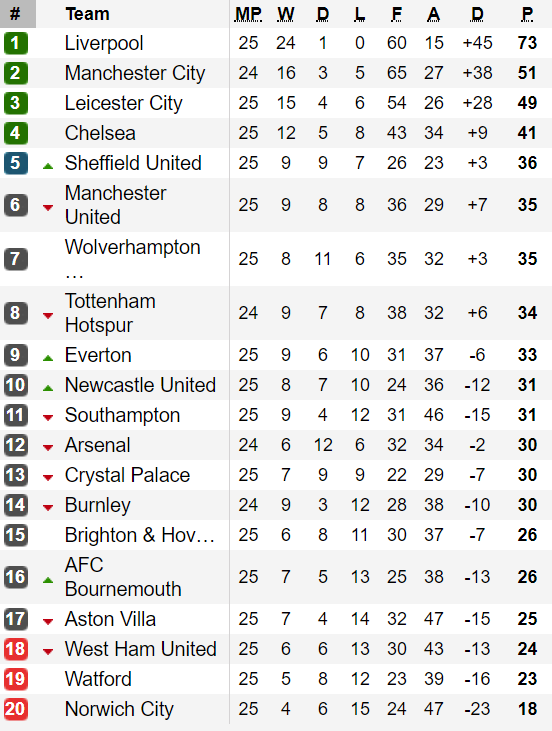The width and height of the screenshot is (552, 731).
Task: Select the Arsenal team name
Action: coord(97,445)
